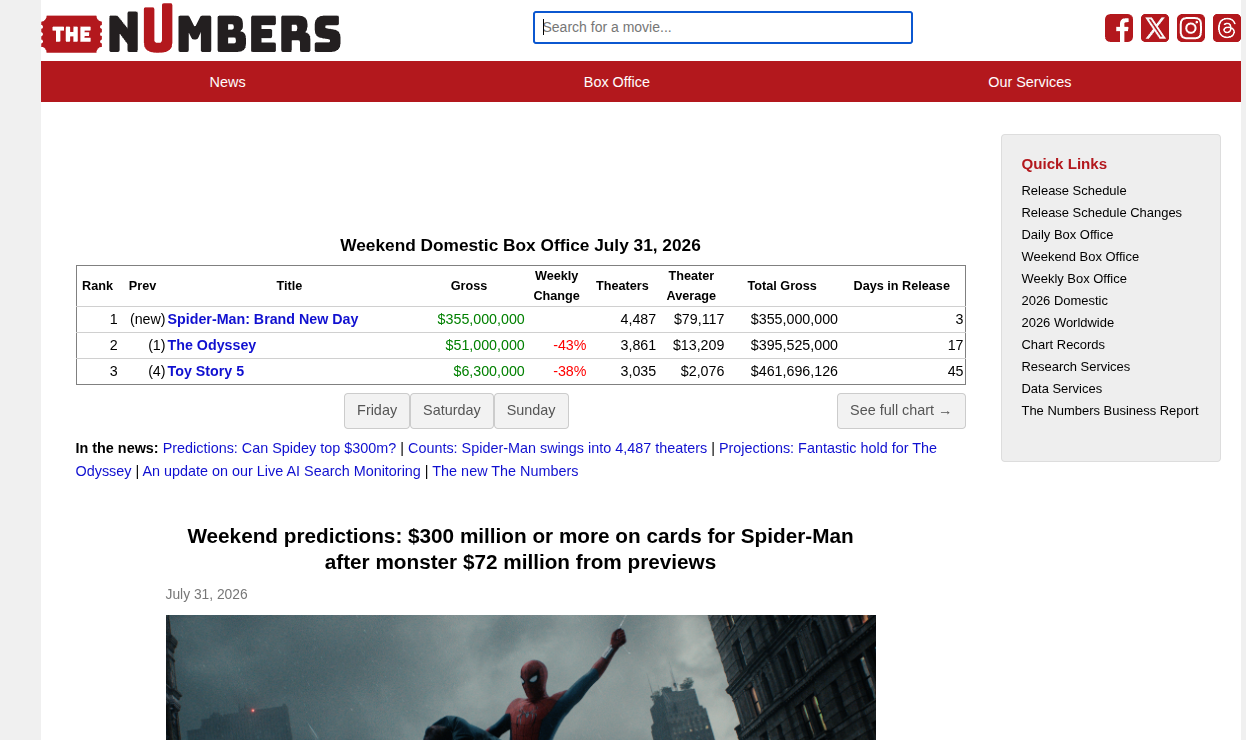
Task: Open the News menu
Action: 228,82
